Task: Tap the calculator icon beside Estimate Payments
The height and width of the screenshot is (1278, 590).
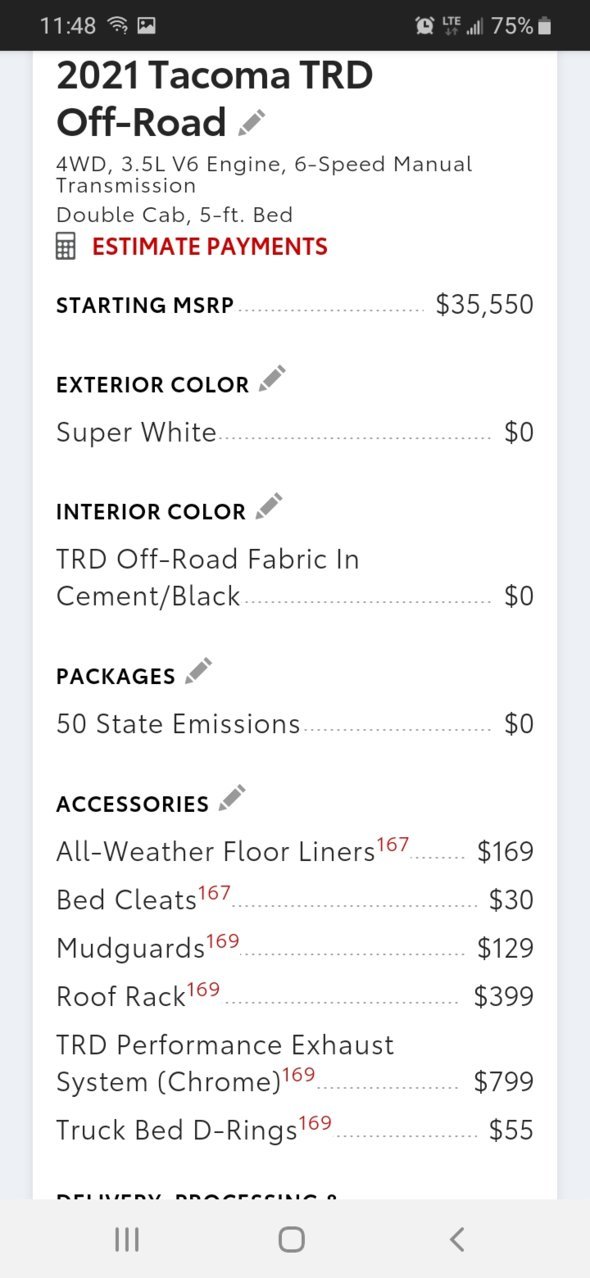Action: click(x=65, y=246)
